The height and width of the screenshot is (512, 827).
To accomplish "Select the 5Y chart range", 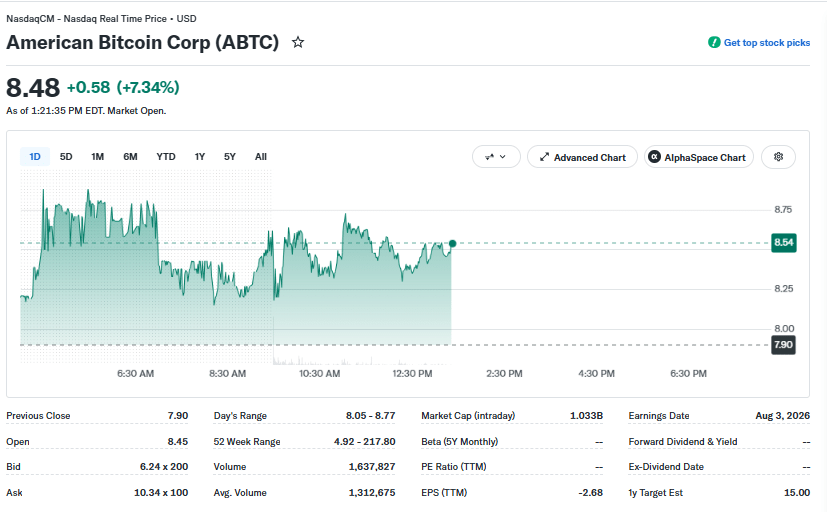I will 229,157.
